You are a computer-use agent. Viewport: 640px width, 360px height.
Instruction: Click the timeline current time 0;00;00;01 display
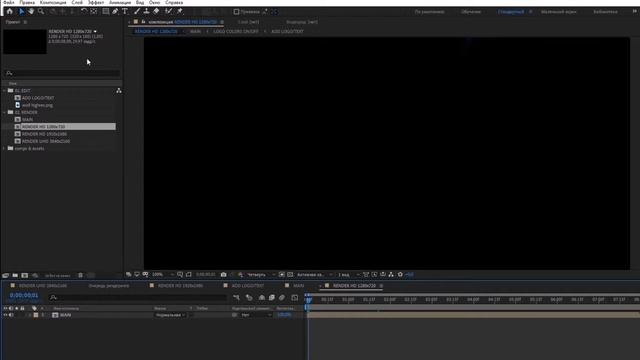[x=24, y=296]
